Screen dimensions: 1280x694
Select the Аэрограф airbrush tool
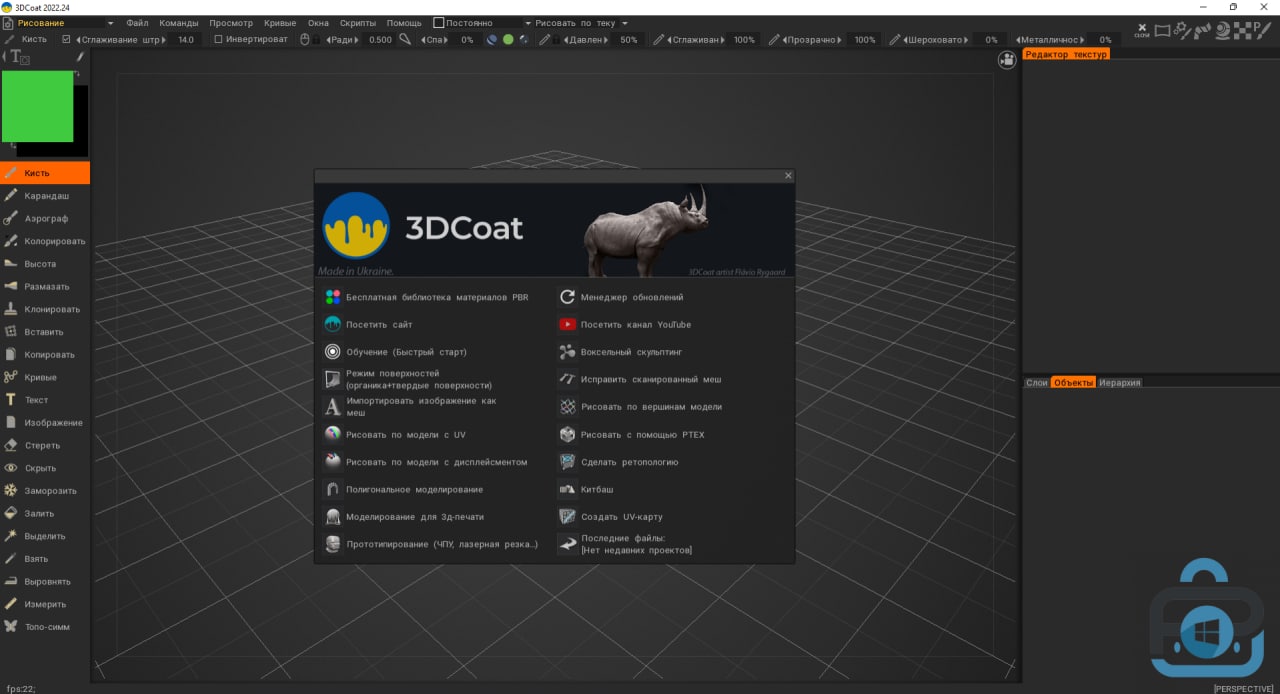click(45, 218)
